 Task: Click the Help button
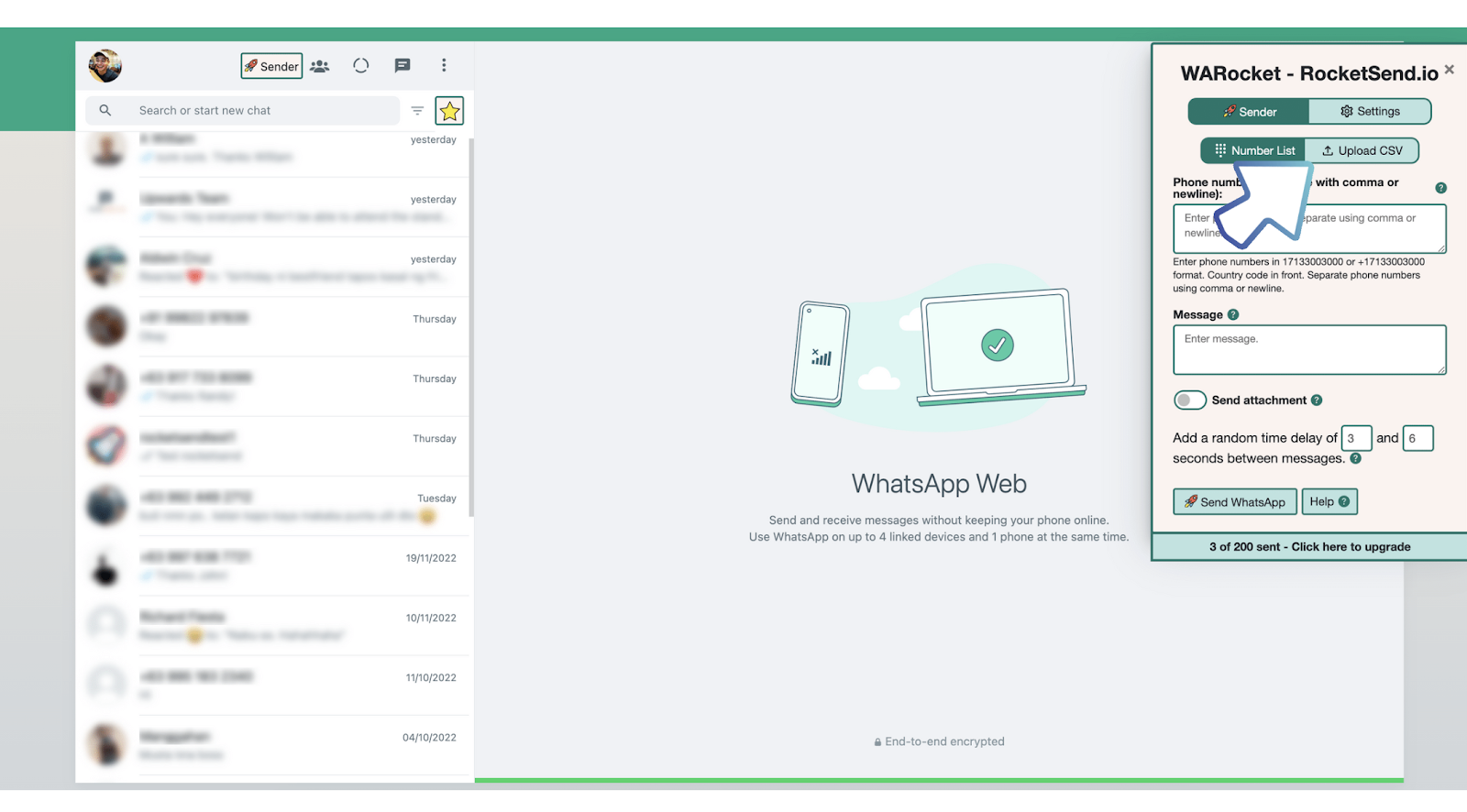1329,502
